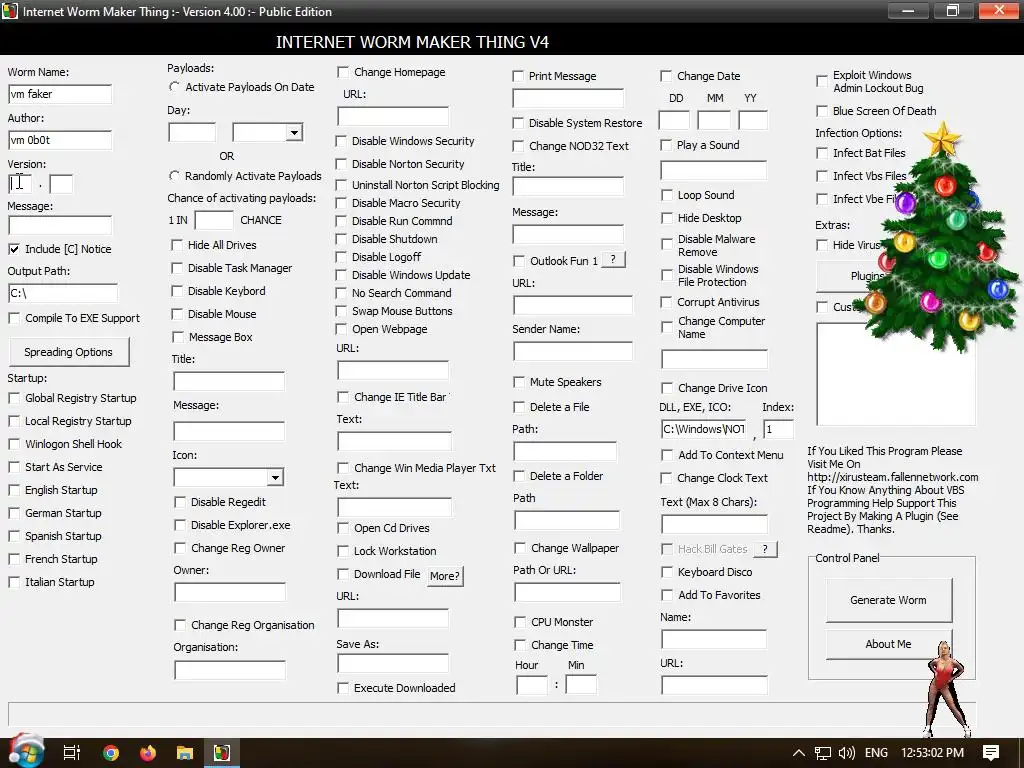Check the Lock Workstation option
This screenshot has height=768, width=1024.
click(343, 551)
